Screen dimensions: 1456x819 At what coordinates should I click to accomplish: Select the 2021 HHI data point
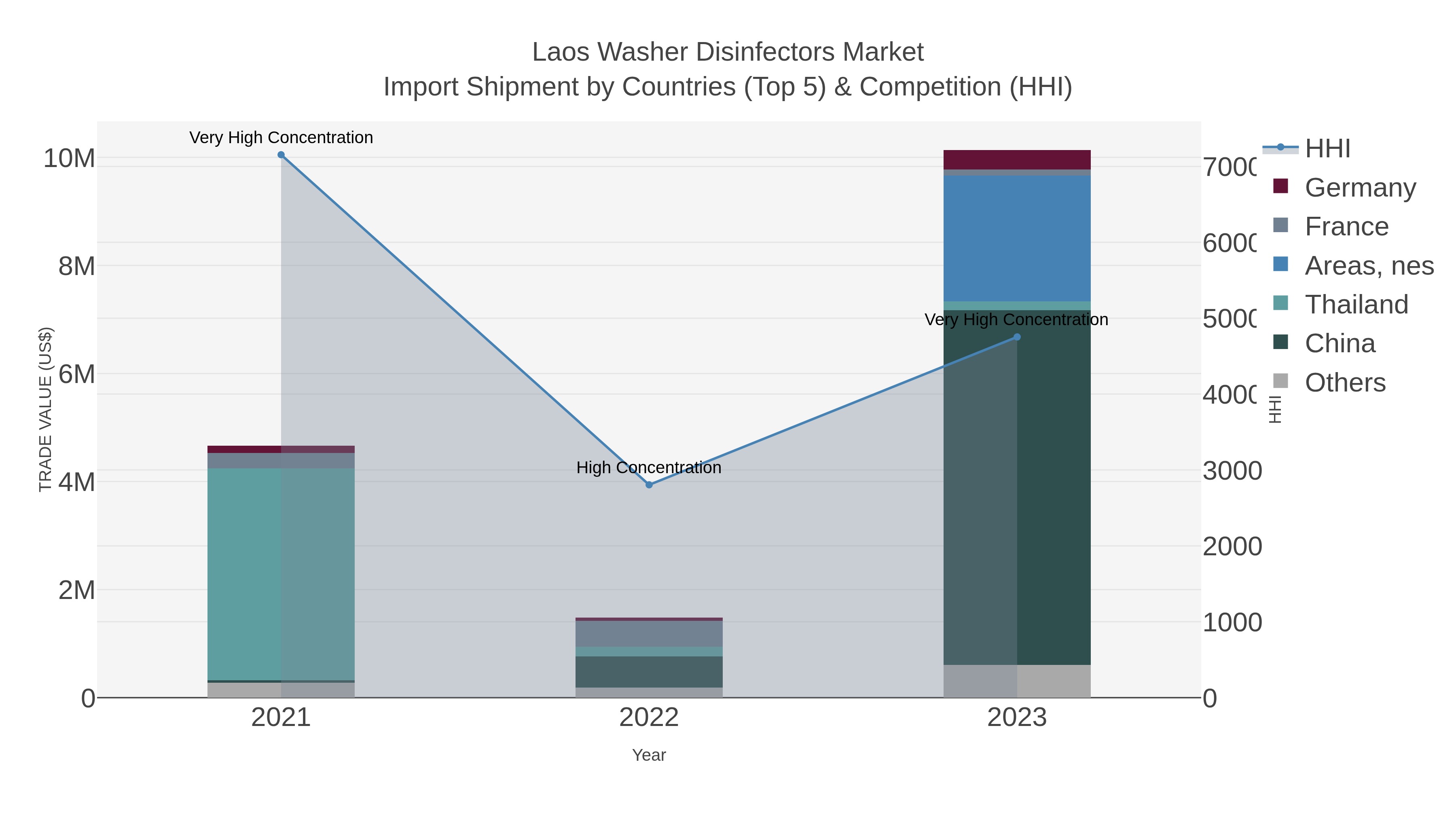(x=281, y=155)
